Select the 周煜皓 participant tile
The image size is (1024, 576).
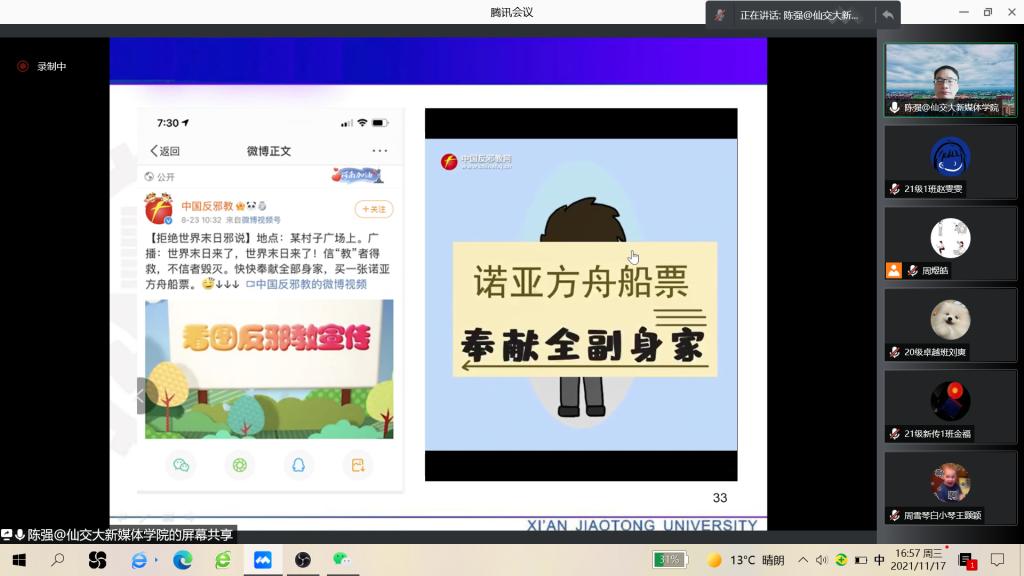click(x=949, y=248)
